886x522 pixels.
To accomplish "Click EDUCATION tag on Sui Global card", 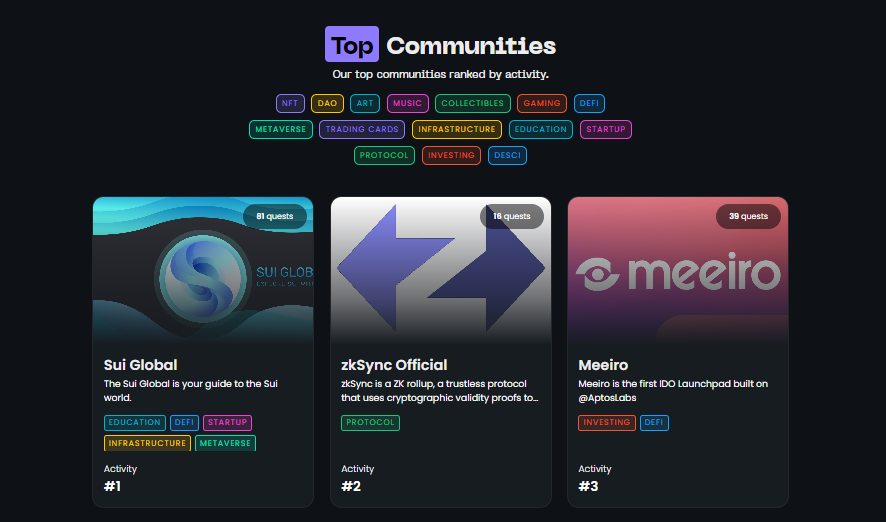I will tap(134, 423).
